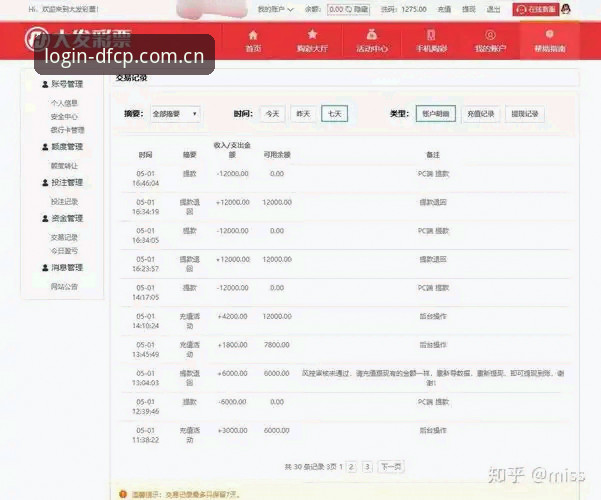Click the QQ penguin icon at top right
This screenshot has width=601, height=500.
(566, 9)
